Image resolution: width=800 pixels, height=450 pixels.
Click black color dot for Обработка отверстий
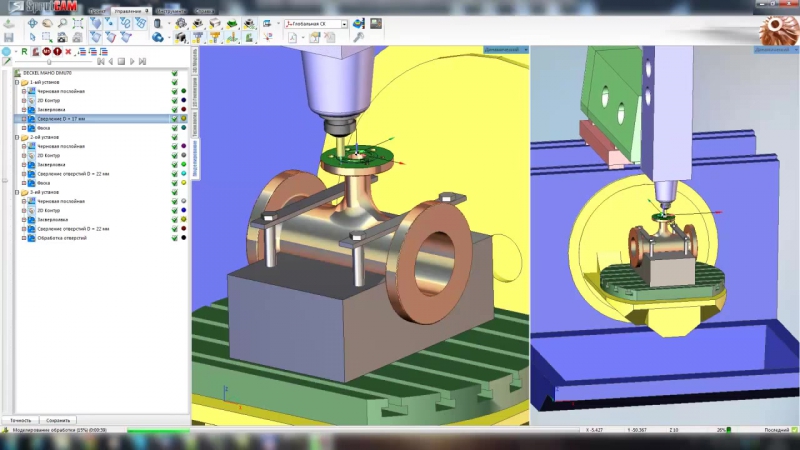[184, 238]
